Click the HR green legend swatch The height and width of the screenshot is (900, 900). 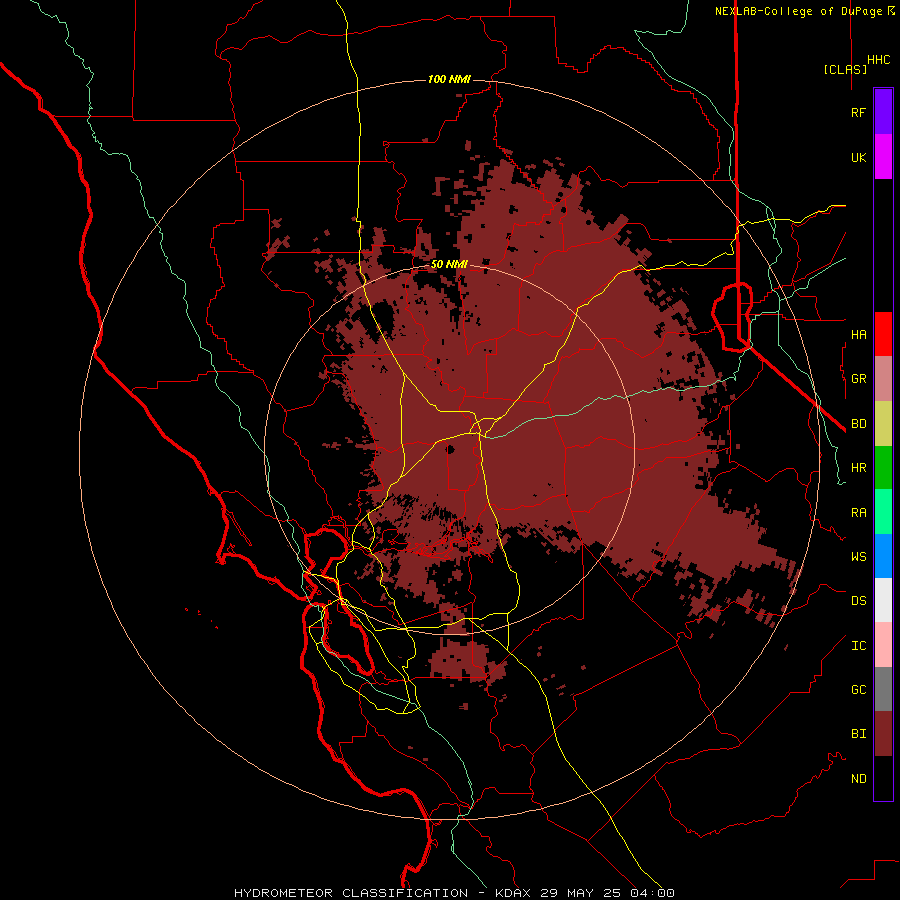883,468
